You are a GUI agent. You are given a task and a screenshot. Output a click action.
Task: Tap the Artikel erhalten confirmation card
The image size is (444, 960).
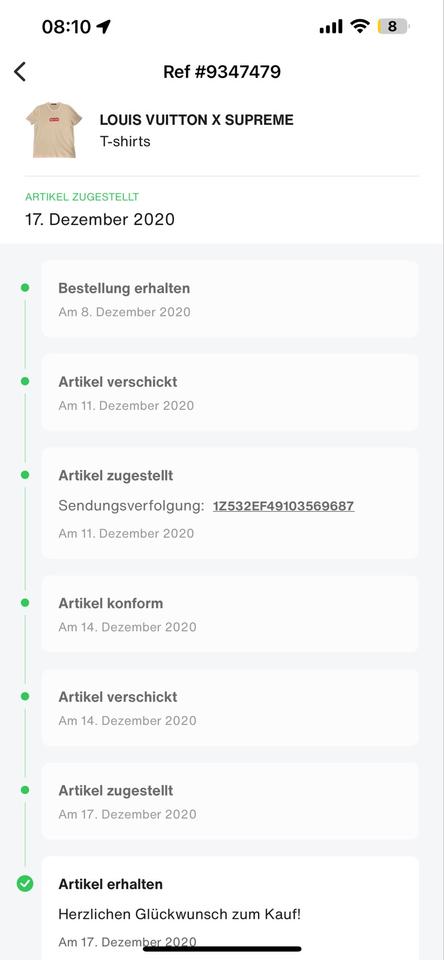230,909
